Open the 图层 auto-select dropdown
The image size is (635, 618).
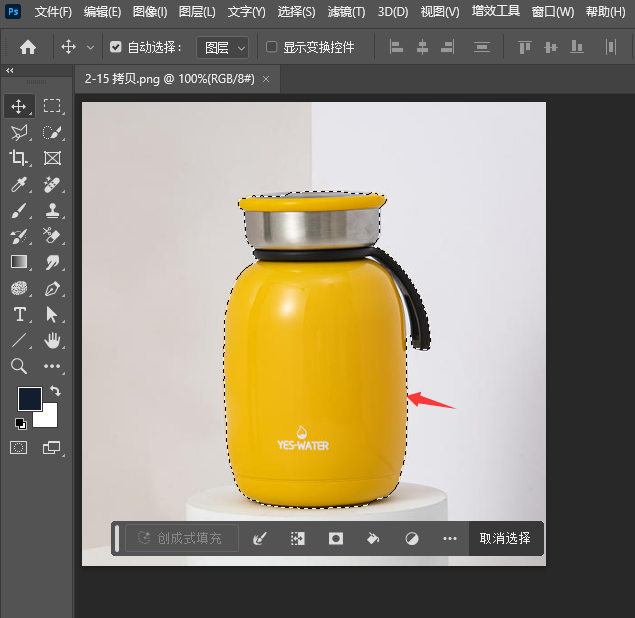coord(221,47)
